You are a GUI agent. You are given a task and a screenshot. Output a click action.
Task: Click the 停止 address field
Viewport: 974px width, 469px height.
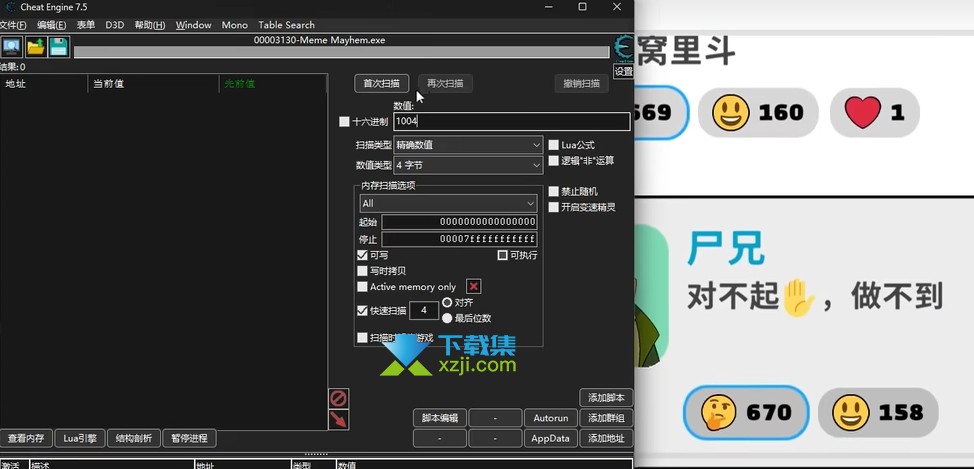click(459, 239)
